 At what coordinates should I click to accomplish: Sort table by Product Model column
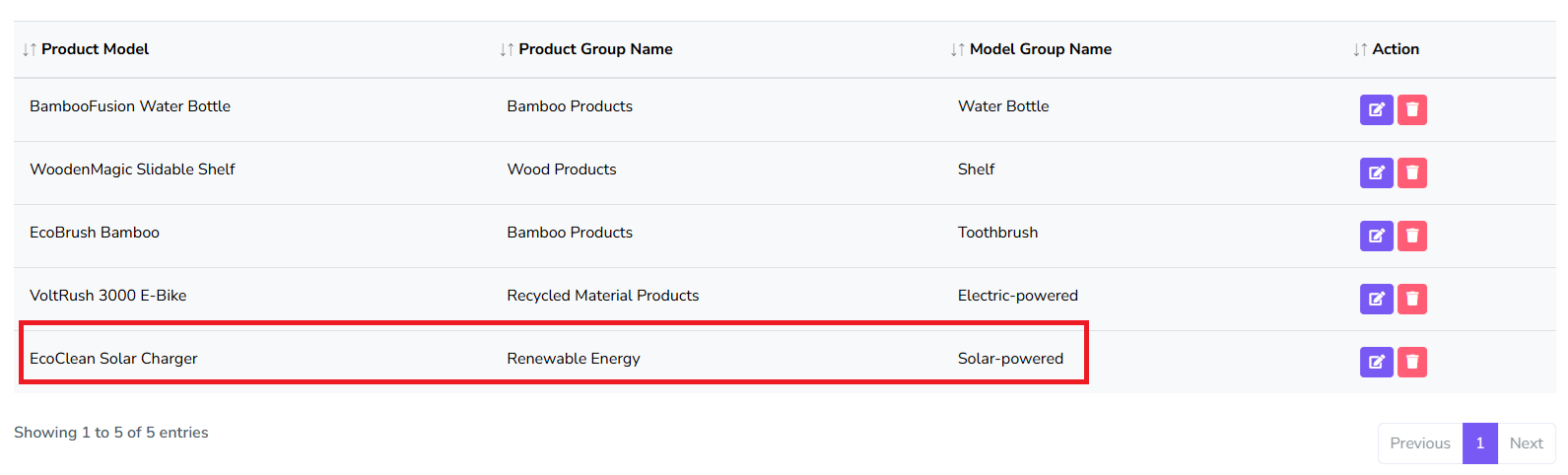95,49
